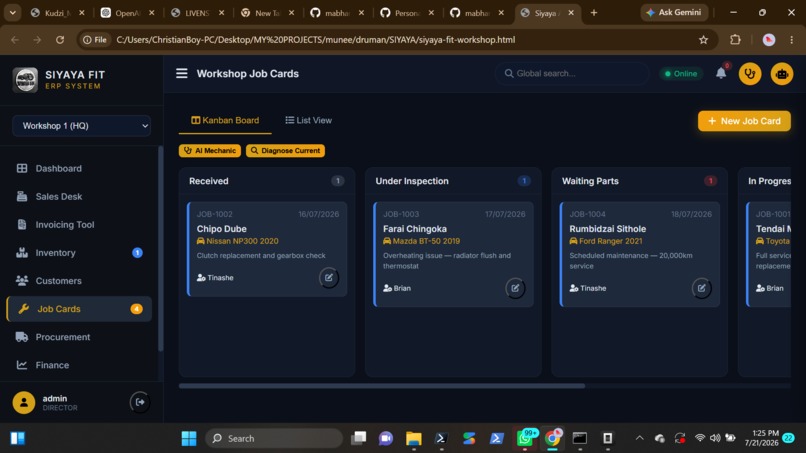806x453 pixels.
Task: Open Dashboard in sidebar
Action: [x=79, y=169]
